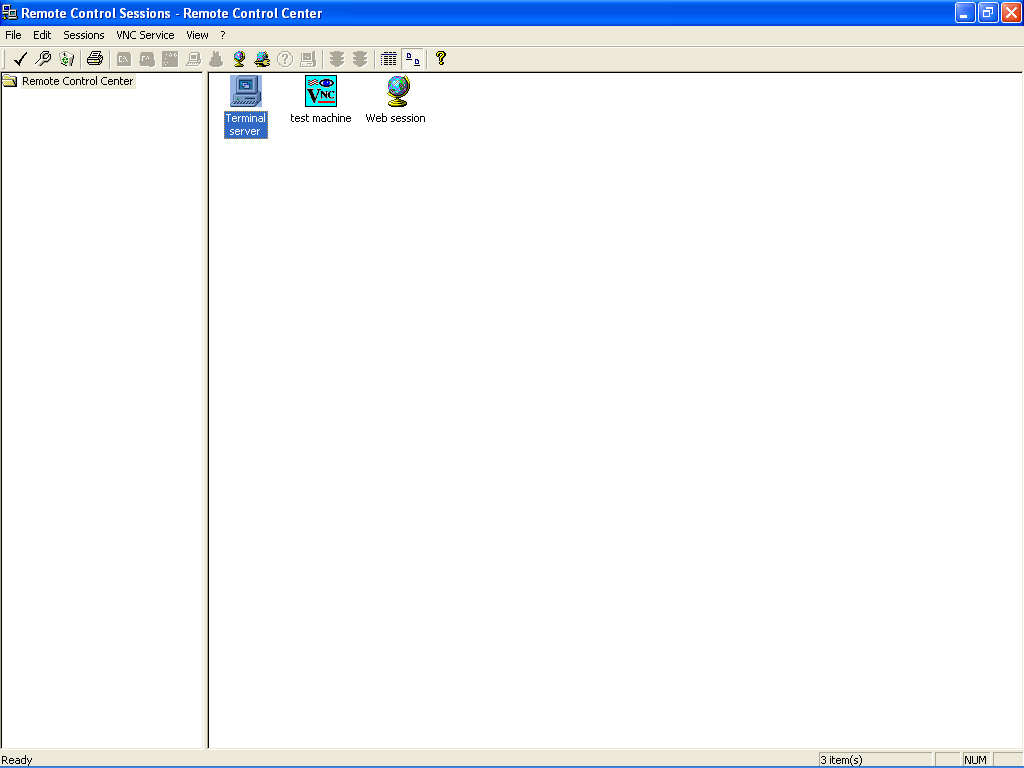
Task: Open session properties using the wrench icon
Action: point(44,59)
